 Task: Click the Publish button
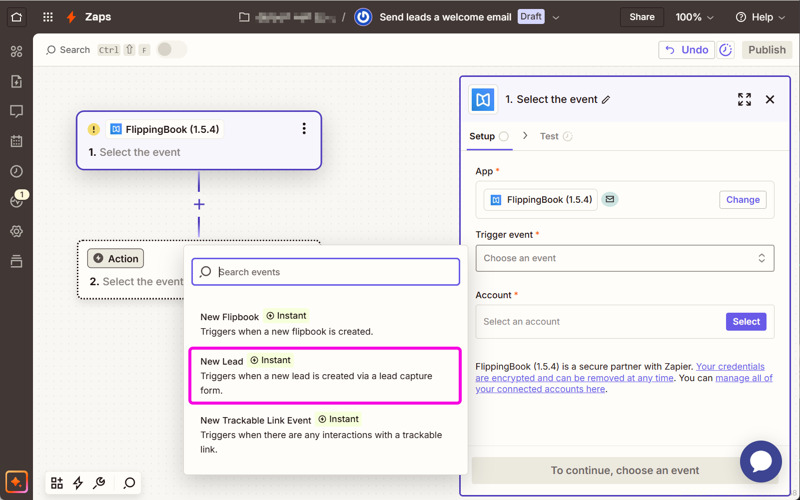click(766, 50)
